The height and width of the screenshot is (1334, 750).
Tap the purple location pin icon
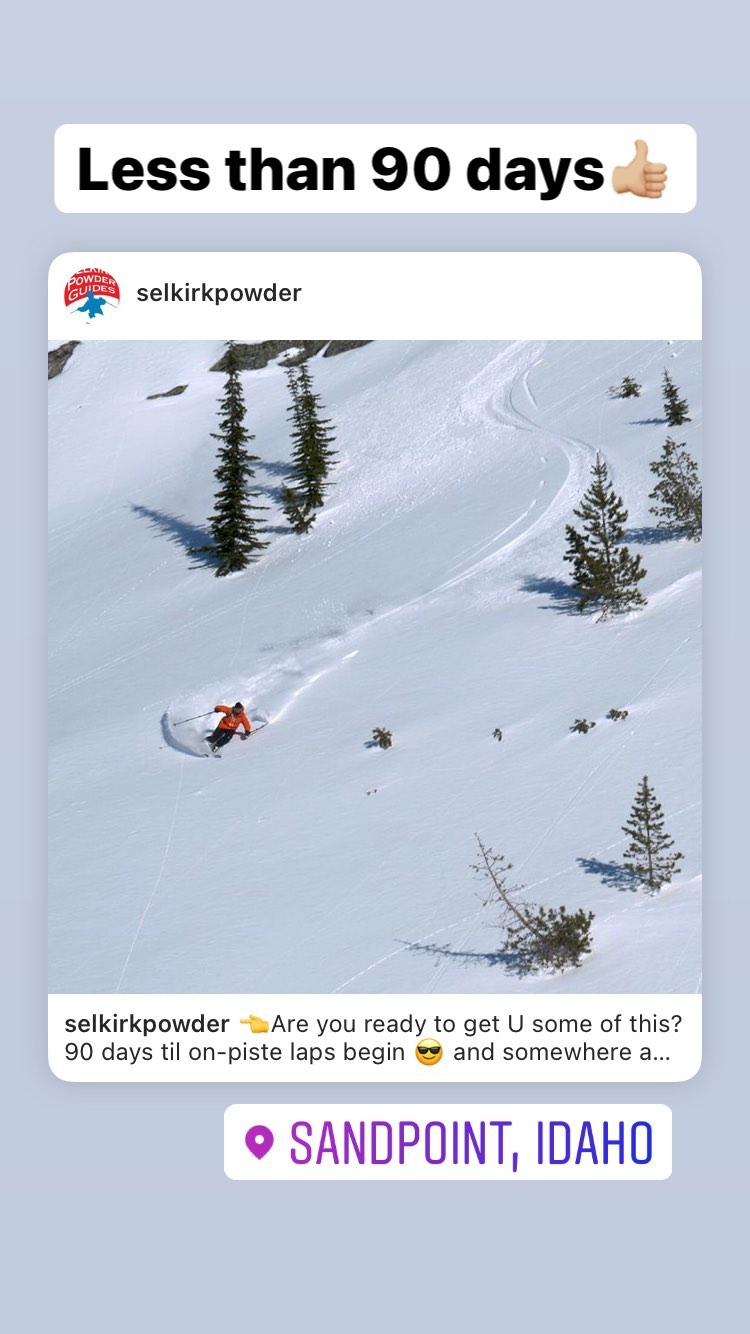[x=259, y=1142]
